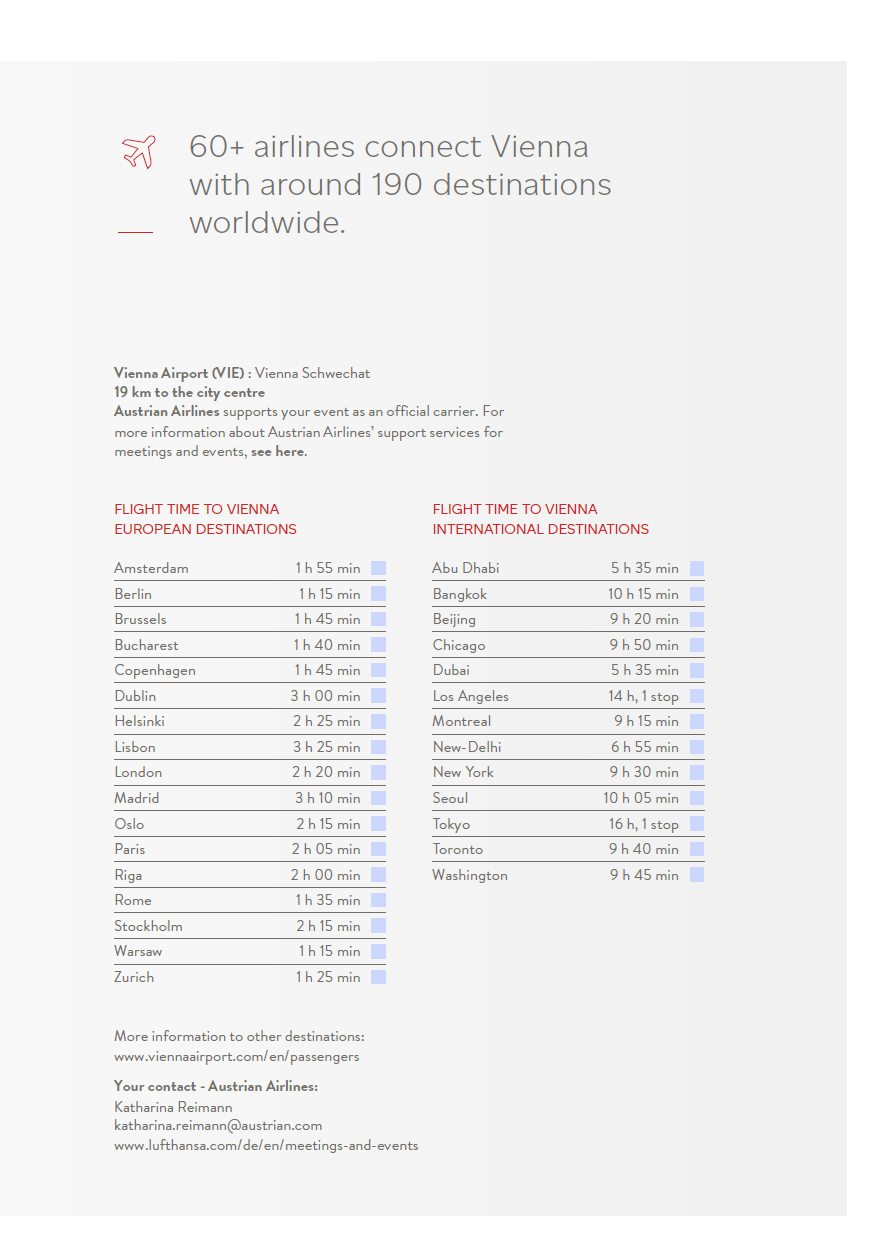Screen dimensions: 887x1256
Task: Check the Stockholm row box
Action: tap(378, 926)
